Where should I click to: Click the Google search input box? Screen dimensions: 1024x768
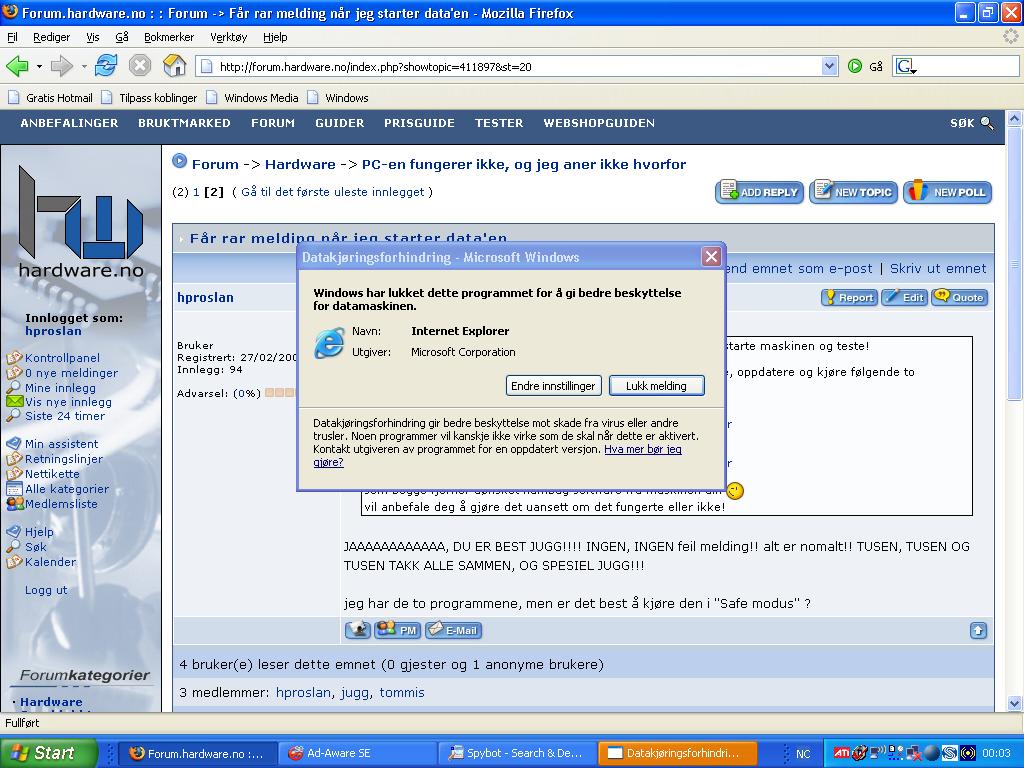point(967,66)
